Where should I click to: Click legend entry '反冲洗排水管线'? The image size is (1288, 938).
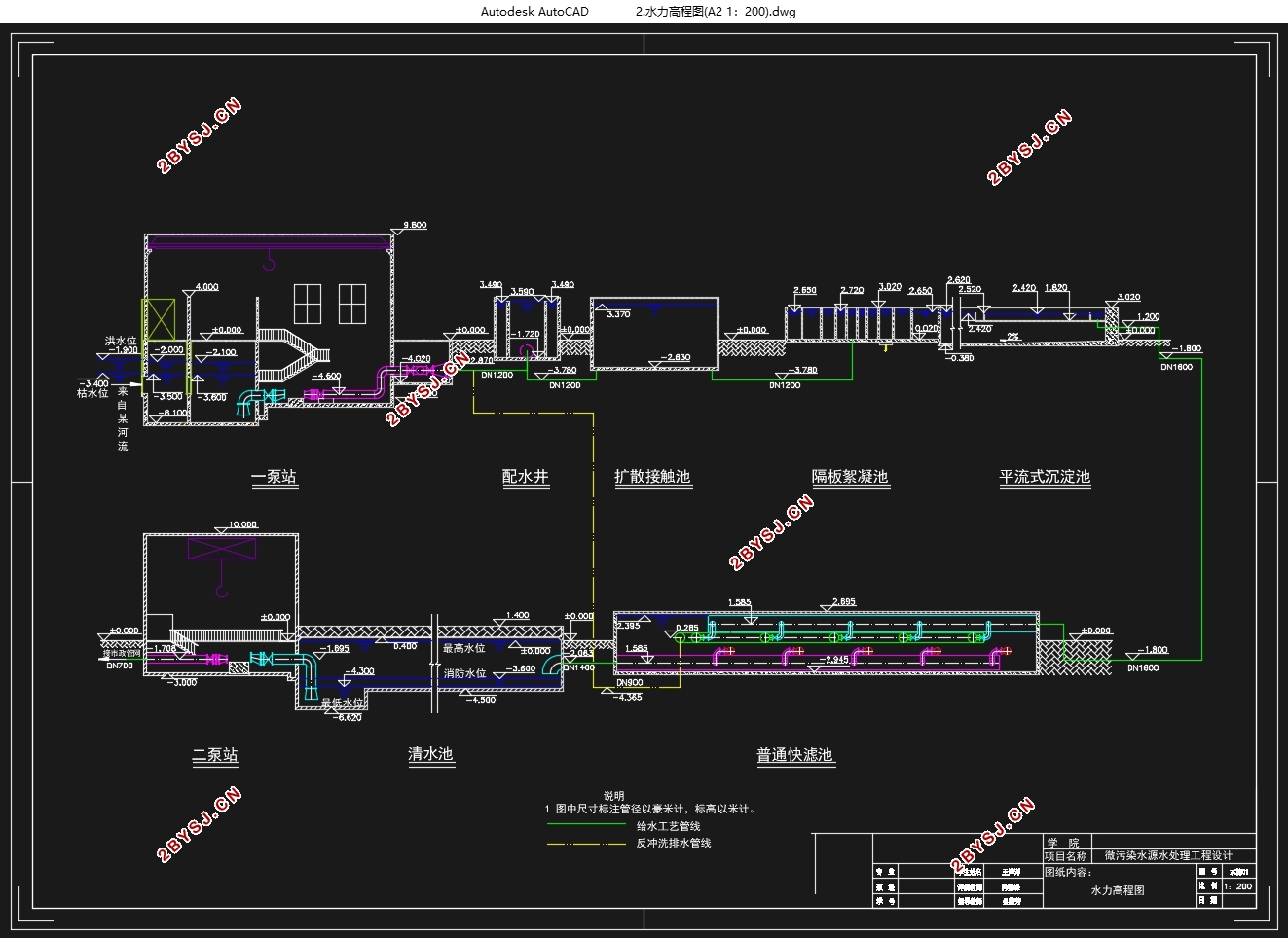674,843
